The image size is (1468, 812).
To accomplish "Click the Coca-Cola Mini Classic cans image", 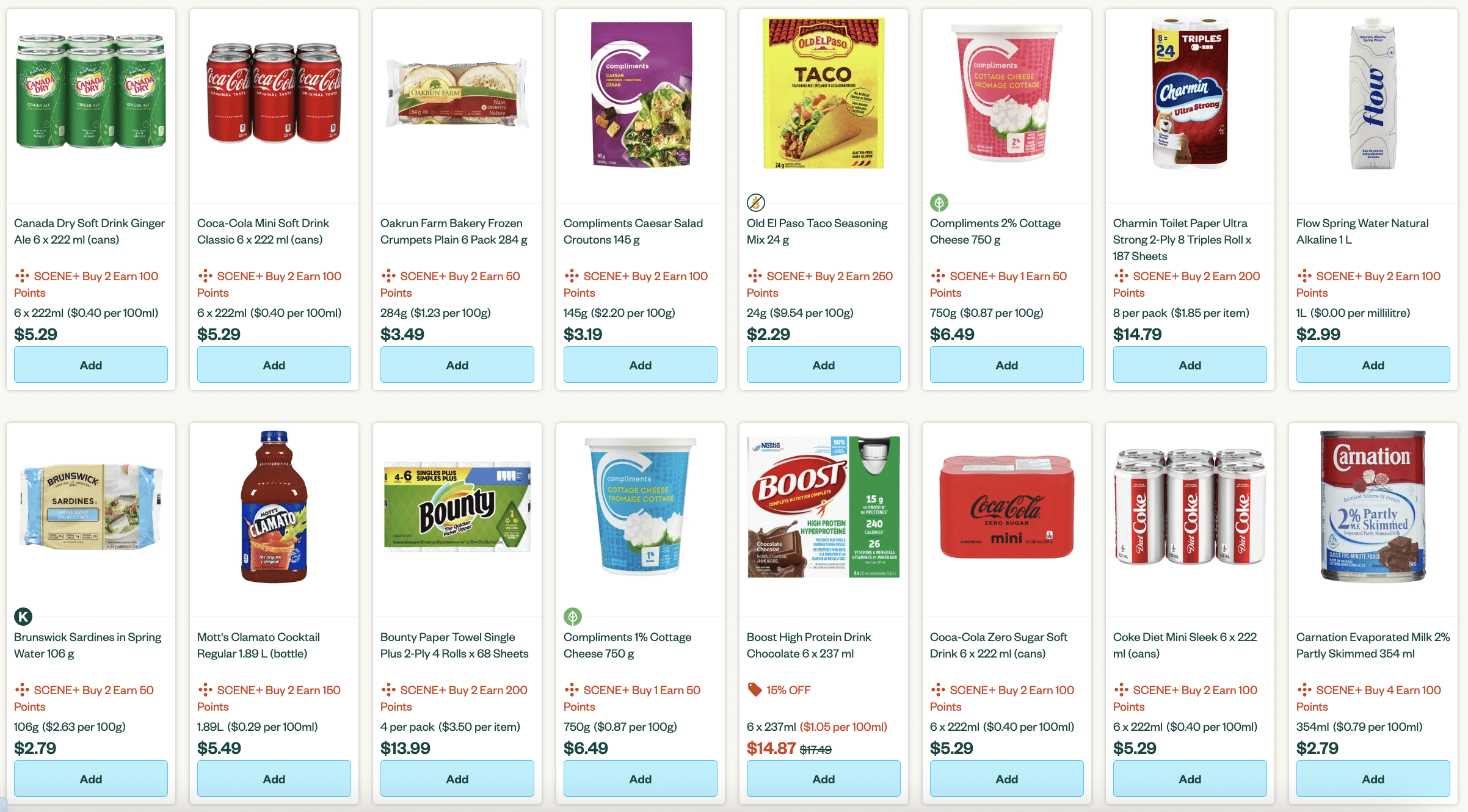I will pos(274,93).
